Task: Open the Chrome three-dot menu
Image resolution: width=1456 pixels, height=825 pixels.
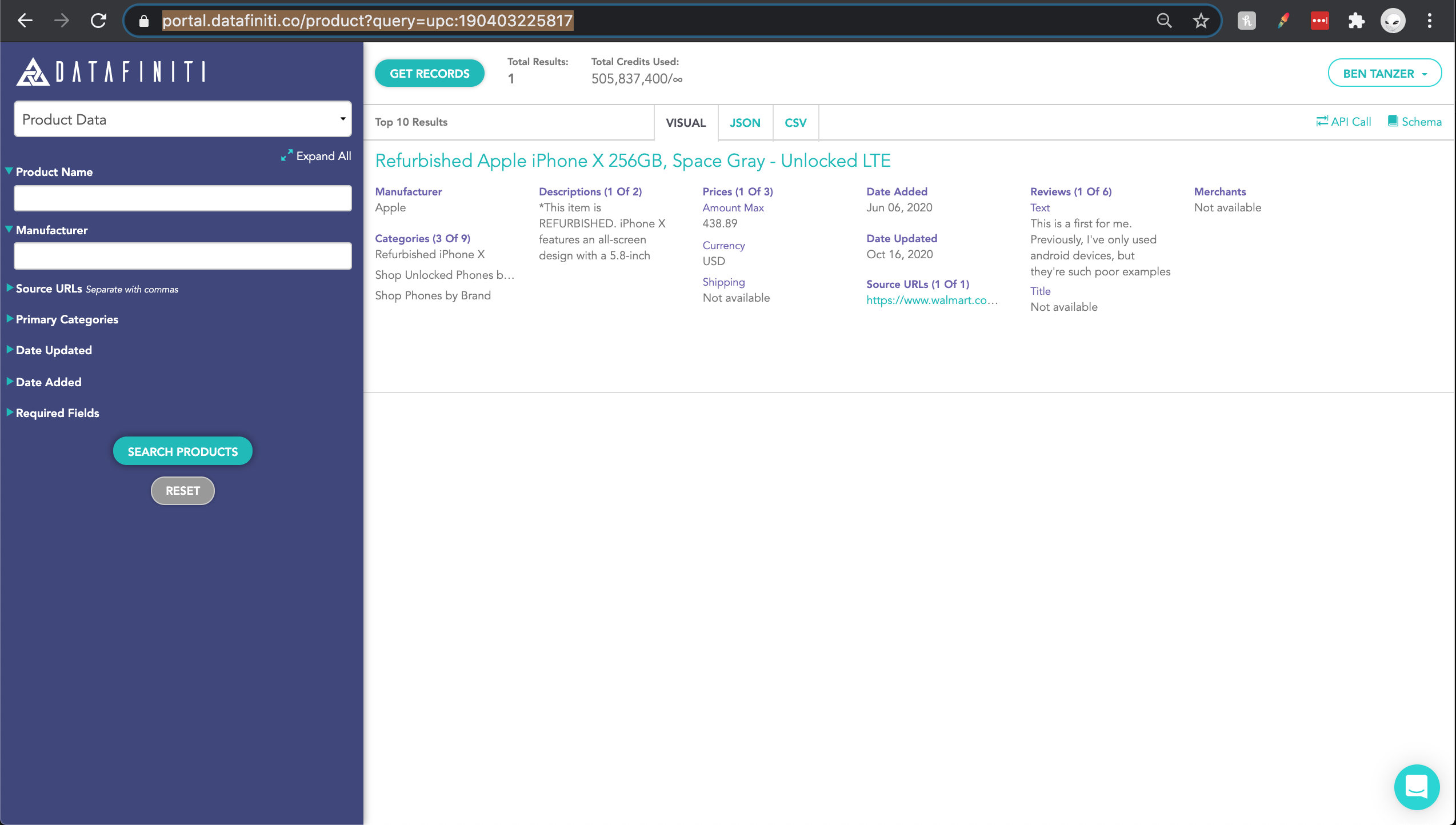Action: point(1430,21)
